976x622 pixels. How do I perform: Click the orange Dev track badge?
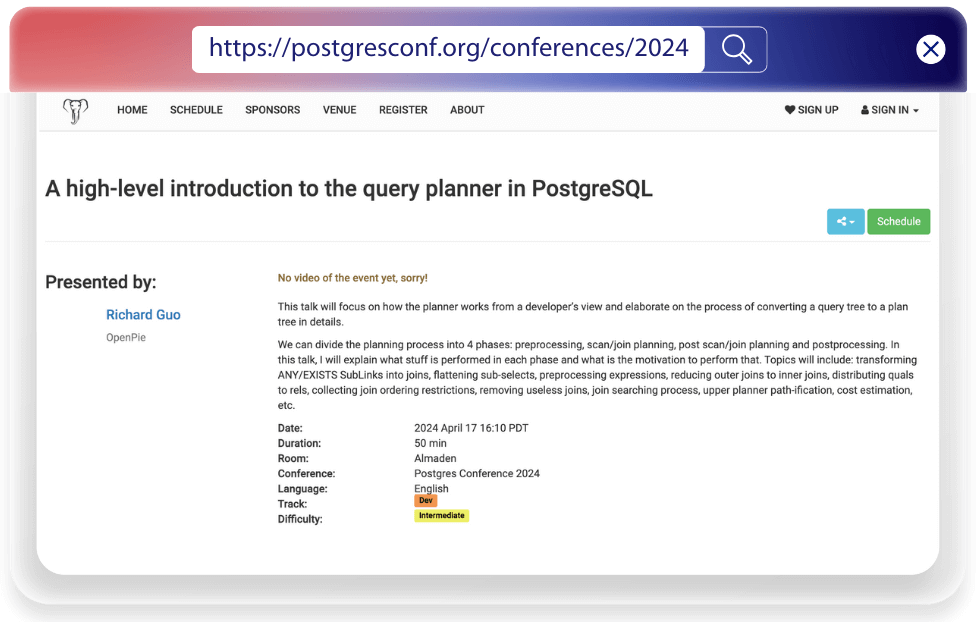tap(426, 501)
